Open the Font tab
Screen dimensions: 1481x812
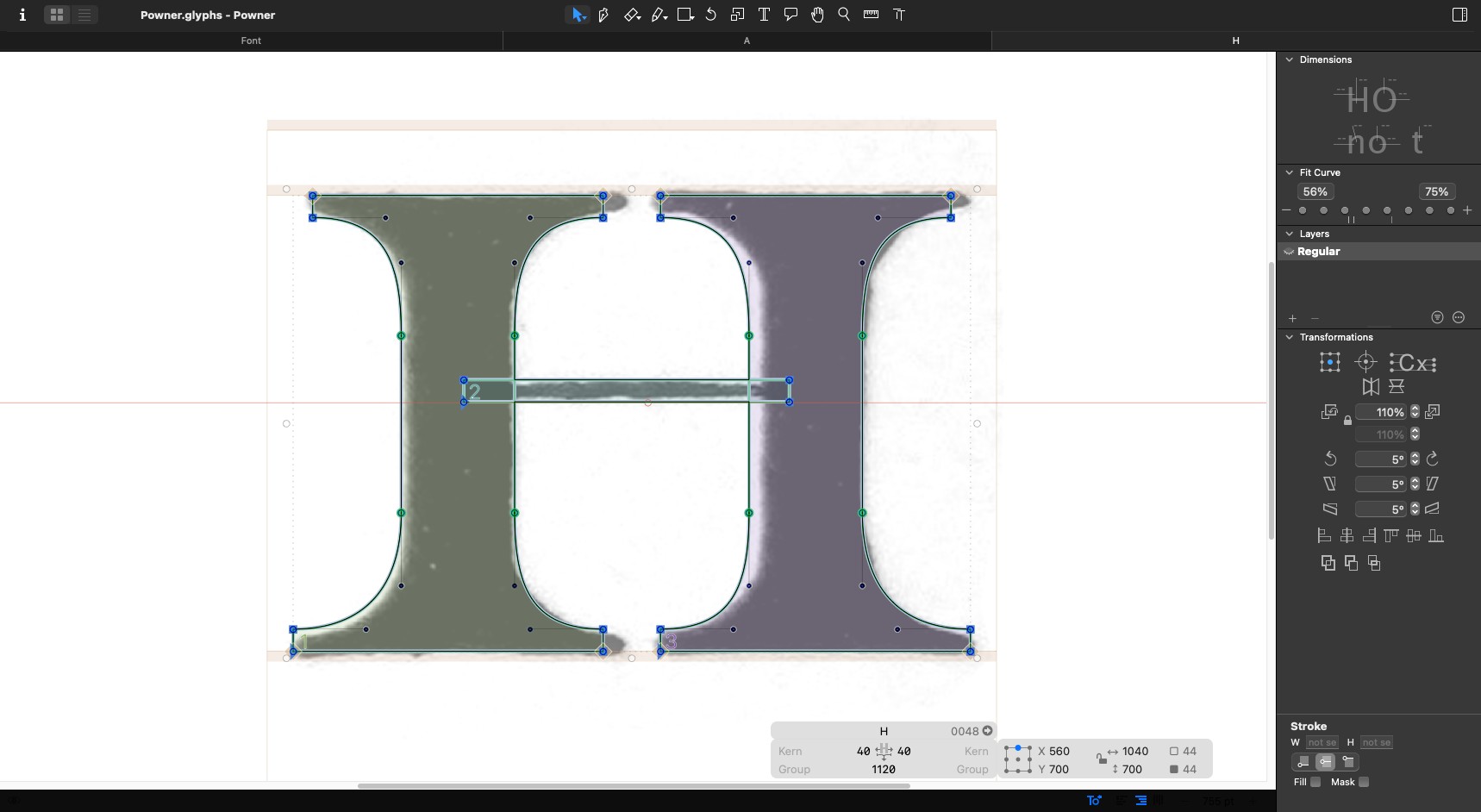[251, 41]
